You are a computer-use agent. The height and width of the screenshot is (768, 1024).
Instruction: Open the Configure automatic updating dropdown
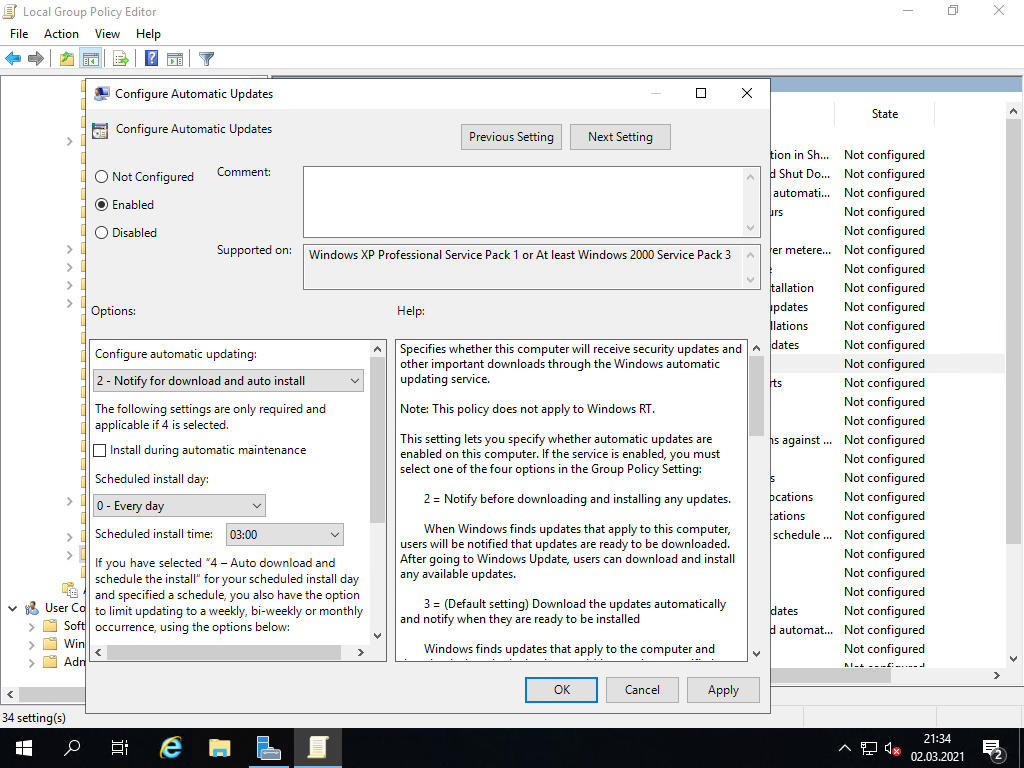pos(229,381)
